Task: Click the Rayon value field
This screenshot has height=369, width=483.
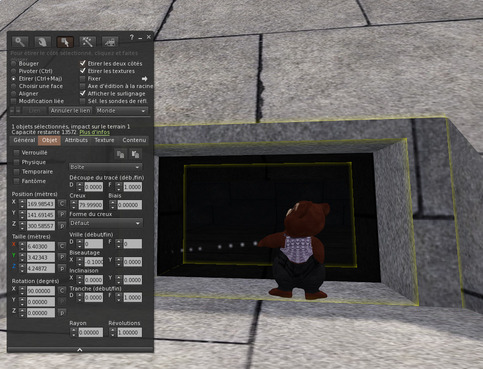Action: coord(91,332)
